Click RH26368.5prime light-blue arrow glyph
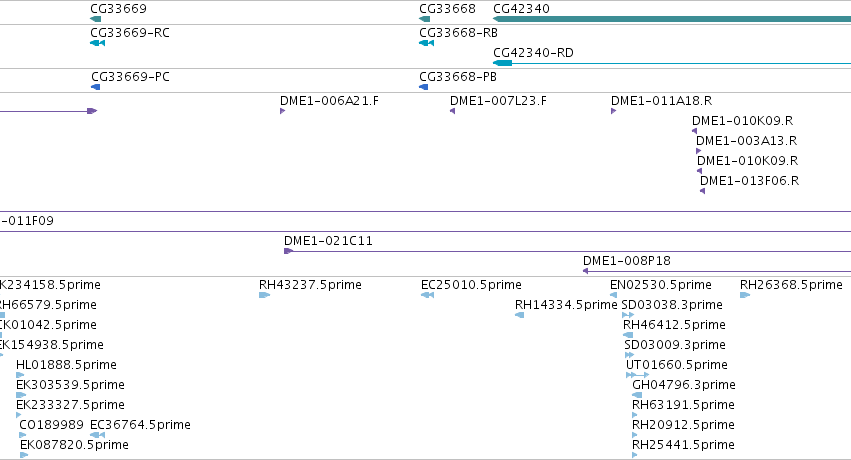The width and height of the screenshot is (851, 460). (x=745, y=295)
